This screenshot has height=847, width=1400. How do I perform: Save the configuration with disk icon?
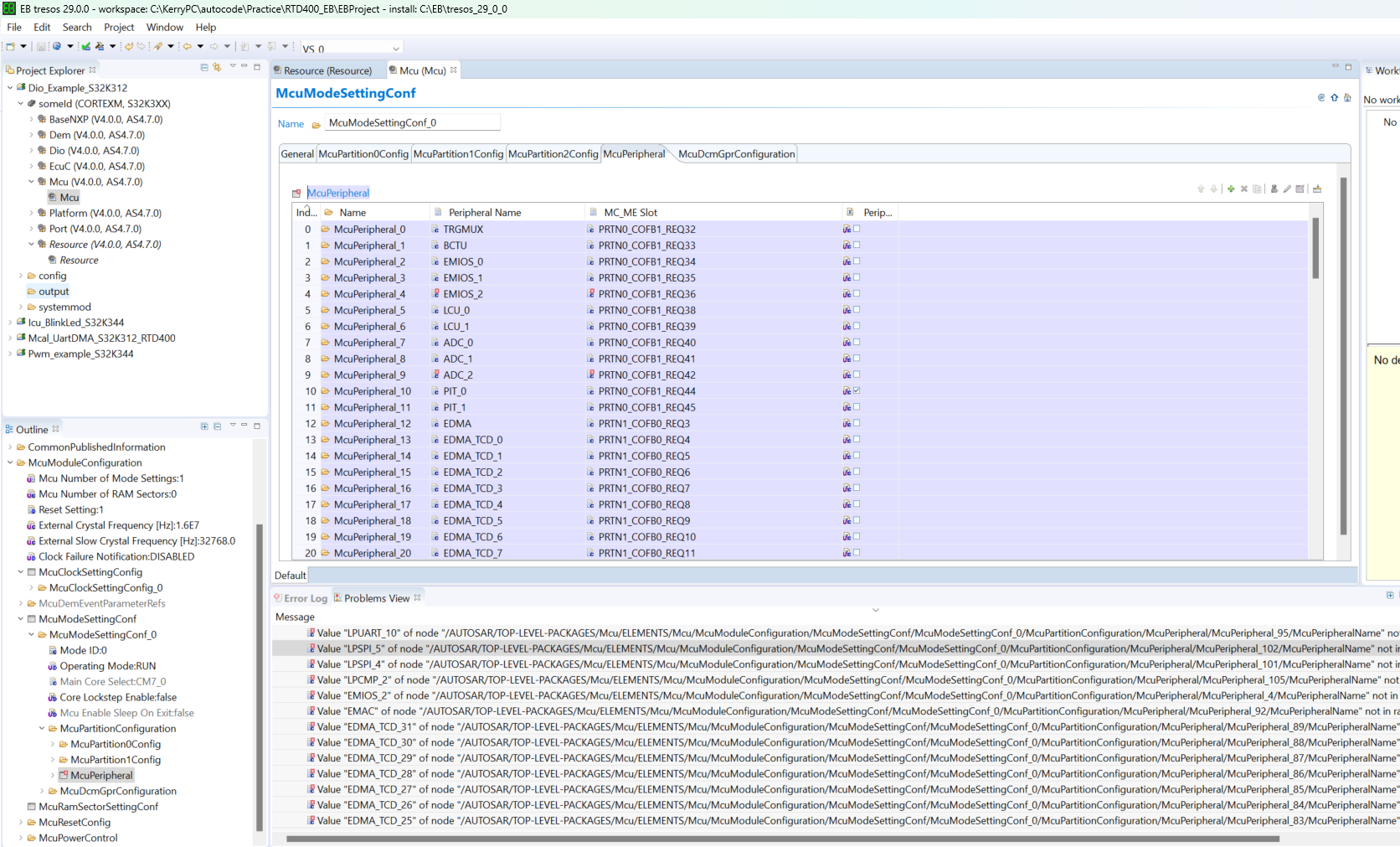(41, 45)
